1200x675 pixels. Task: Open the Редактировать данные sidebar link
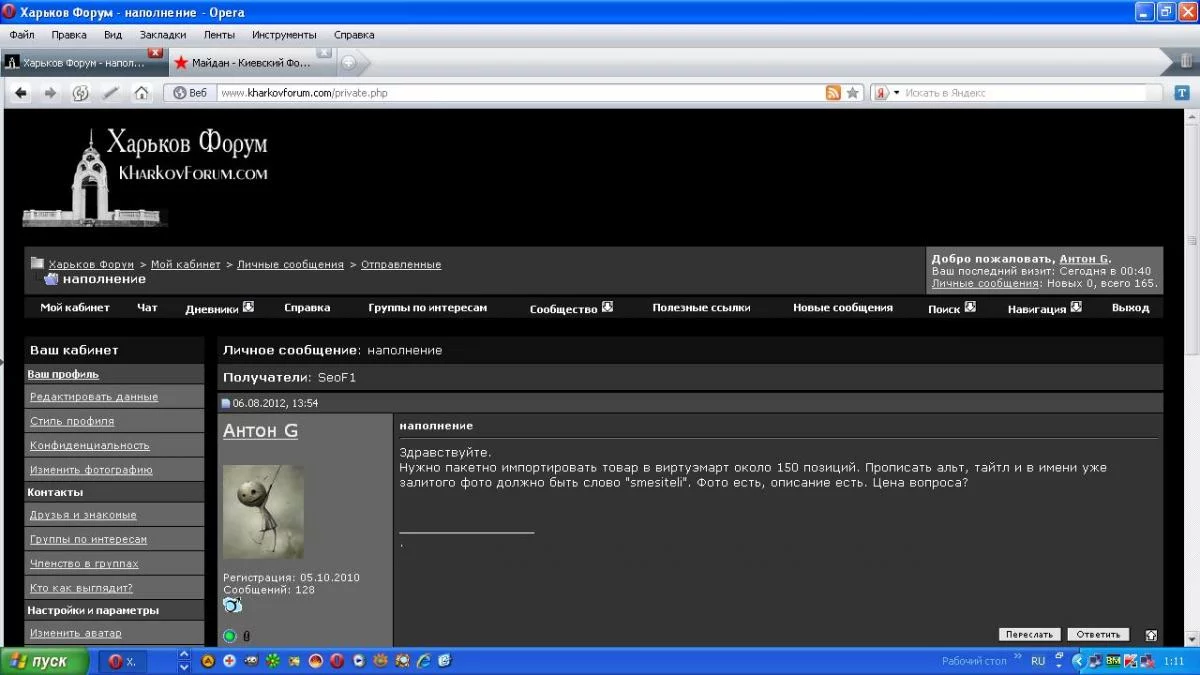pos(94,397)
